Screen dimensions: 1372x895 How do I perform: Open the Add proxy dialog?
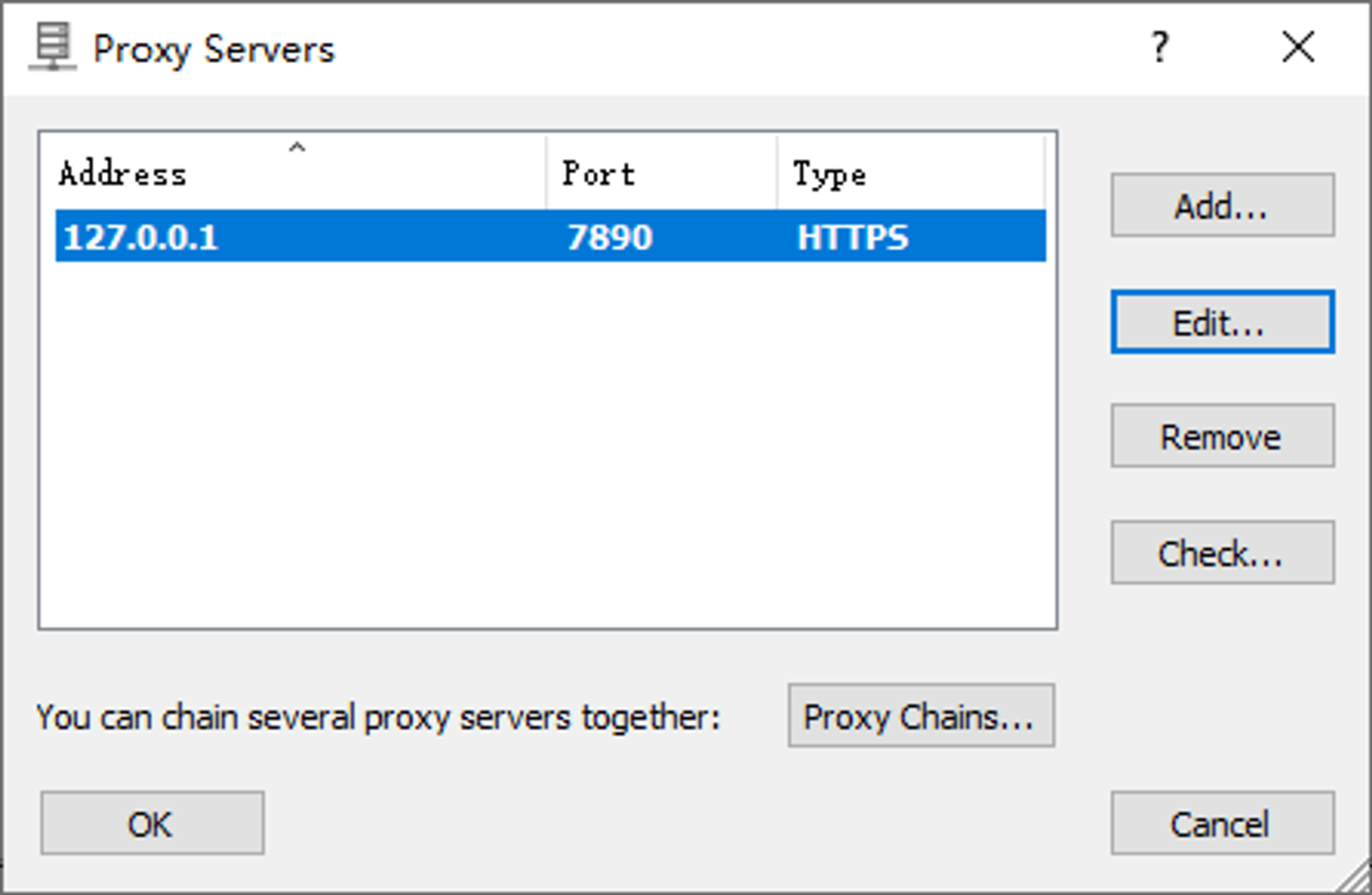pyautogui.click(x=1221, y=205)
